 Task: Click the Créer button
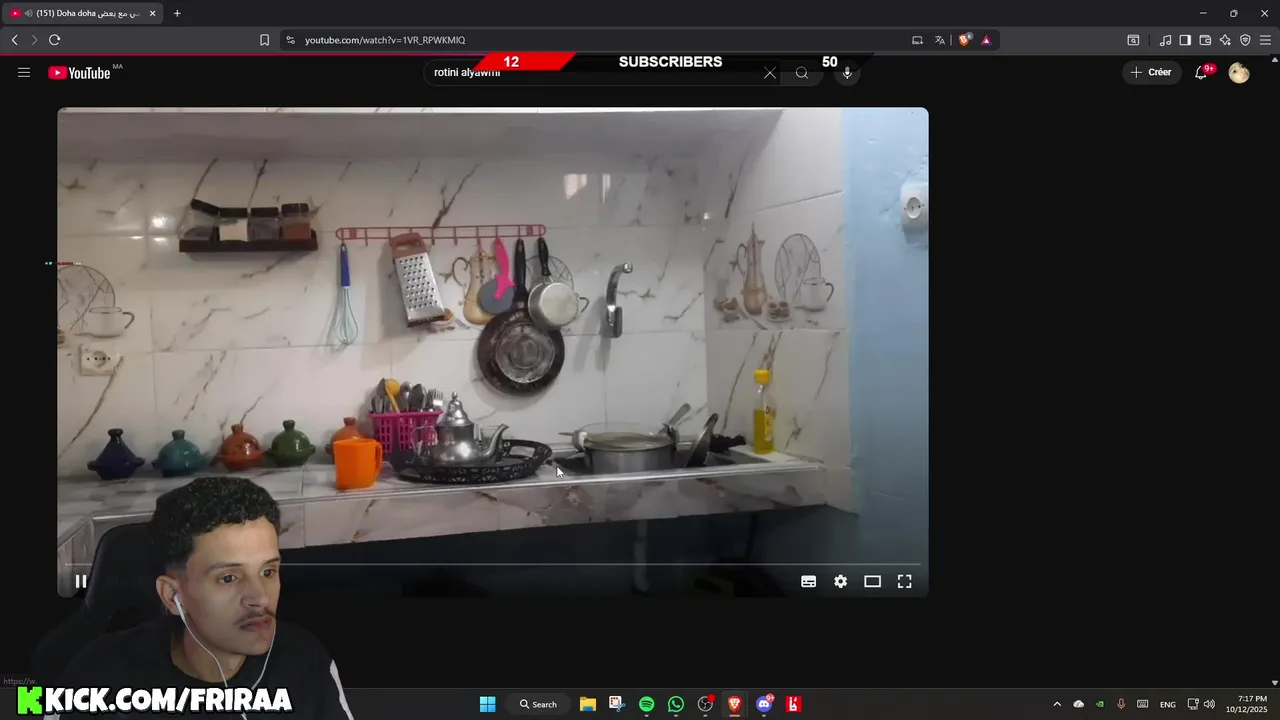coord(1151,72)
